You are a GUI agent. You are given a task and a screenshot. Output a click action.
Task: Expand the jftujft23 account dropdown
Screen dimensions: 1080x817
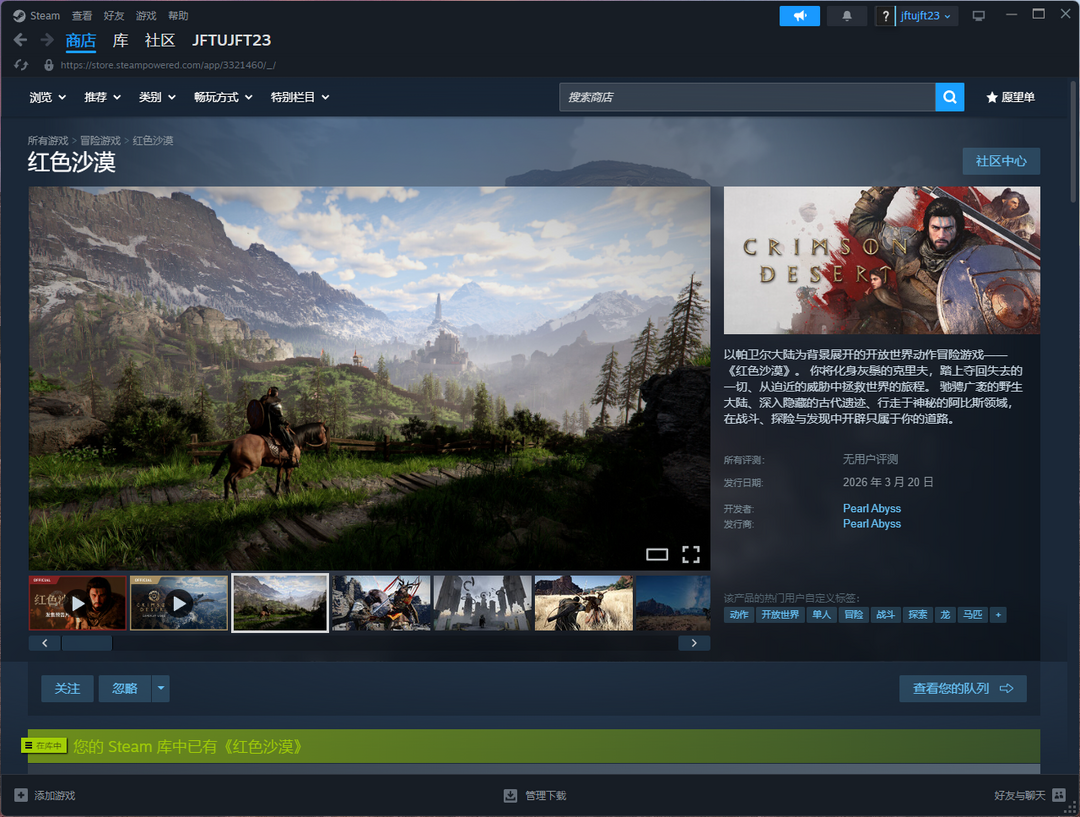(x=927, y=16)
